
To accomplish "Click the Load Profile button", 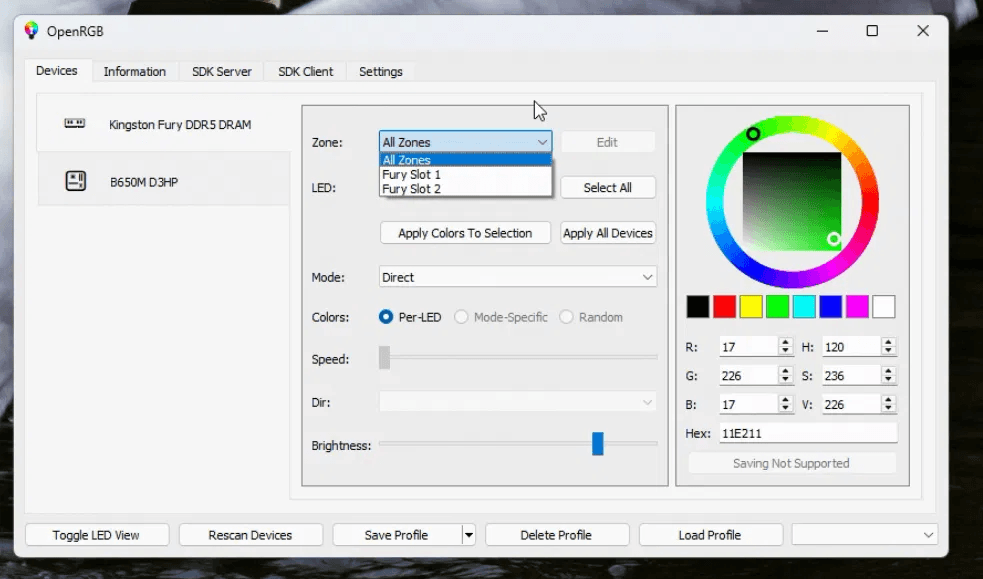I will 710,535.
